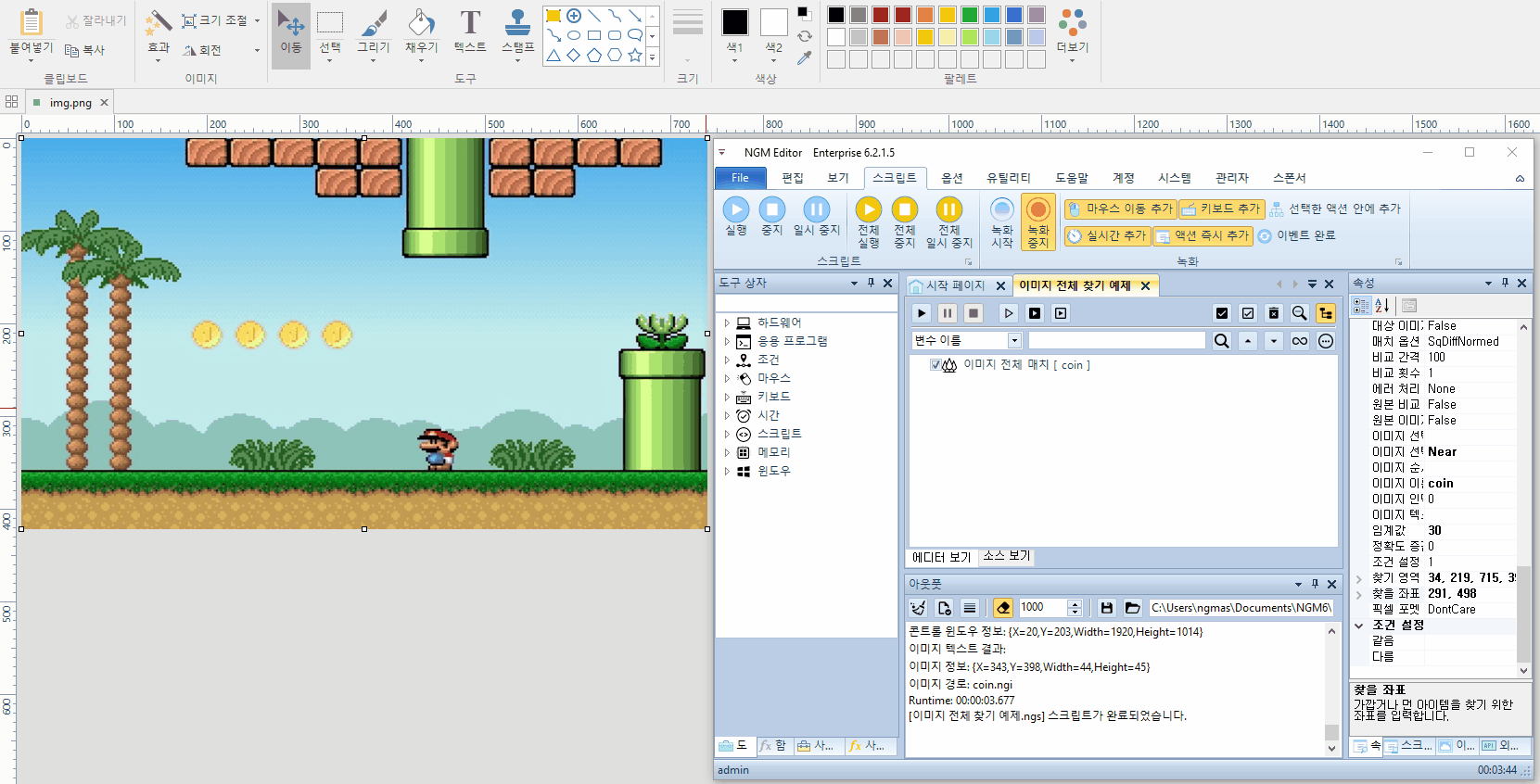Start recording with 녹화 시작

point(1001,222)
